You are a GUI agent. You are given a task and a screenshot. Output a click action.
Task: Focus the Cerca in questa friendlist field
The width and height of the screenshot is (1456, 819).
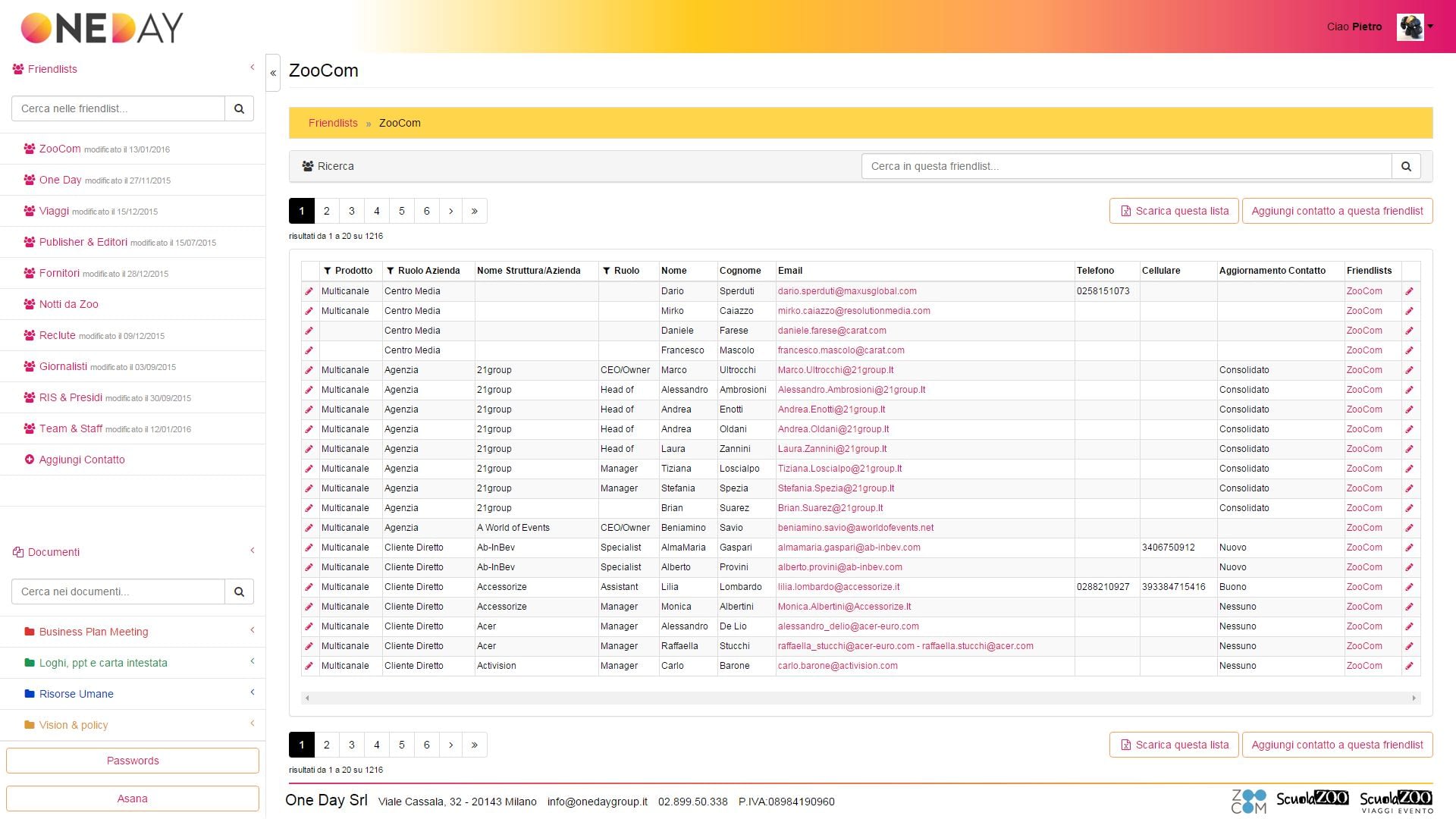(x=1127, y=166)
